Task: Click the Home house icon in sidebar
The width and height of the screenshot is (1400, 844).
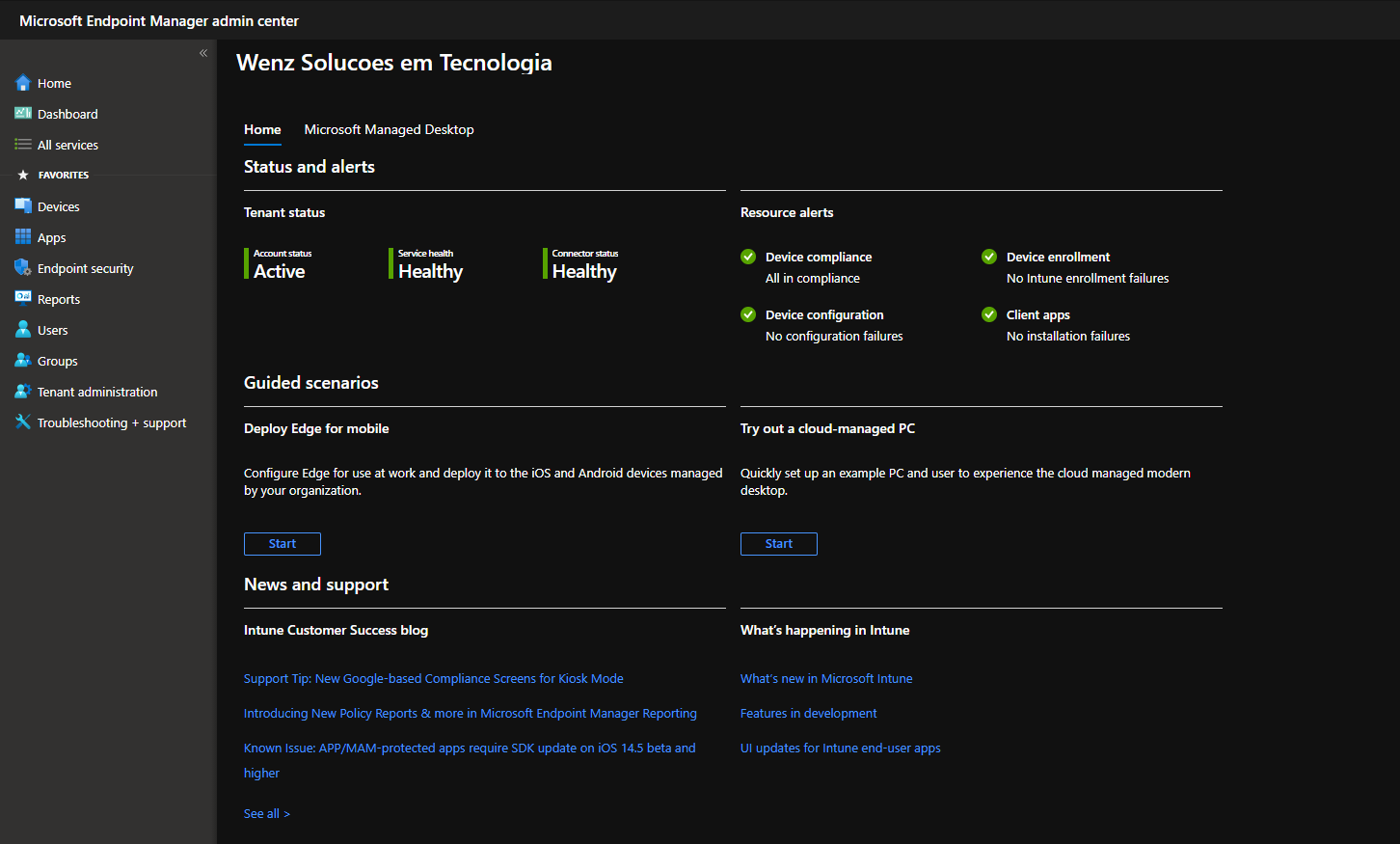Action: click(23, 83)
